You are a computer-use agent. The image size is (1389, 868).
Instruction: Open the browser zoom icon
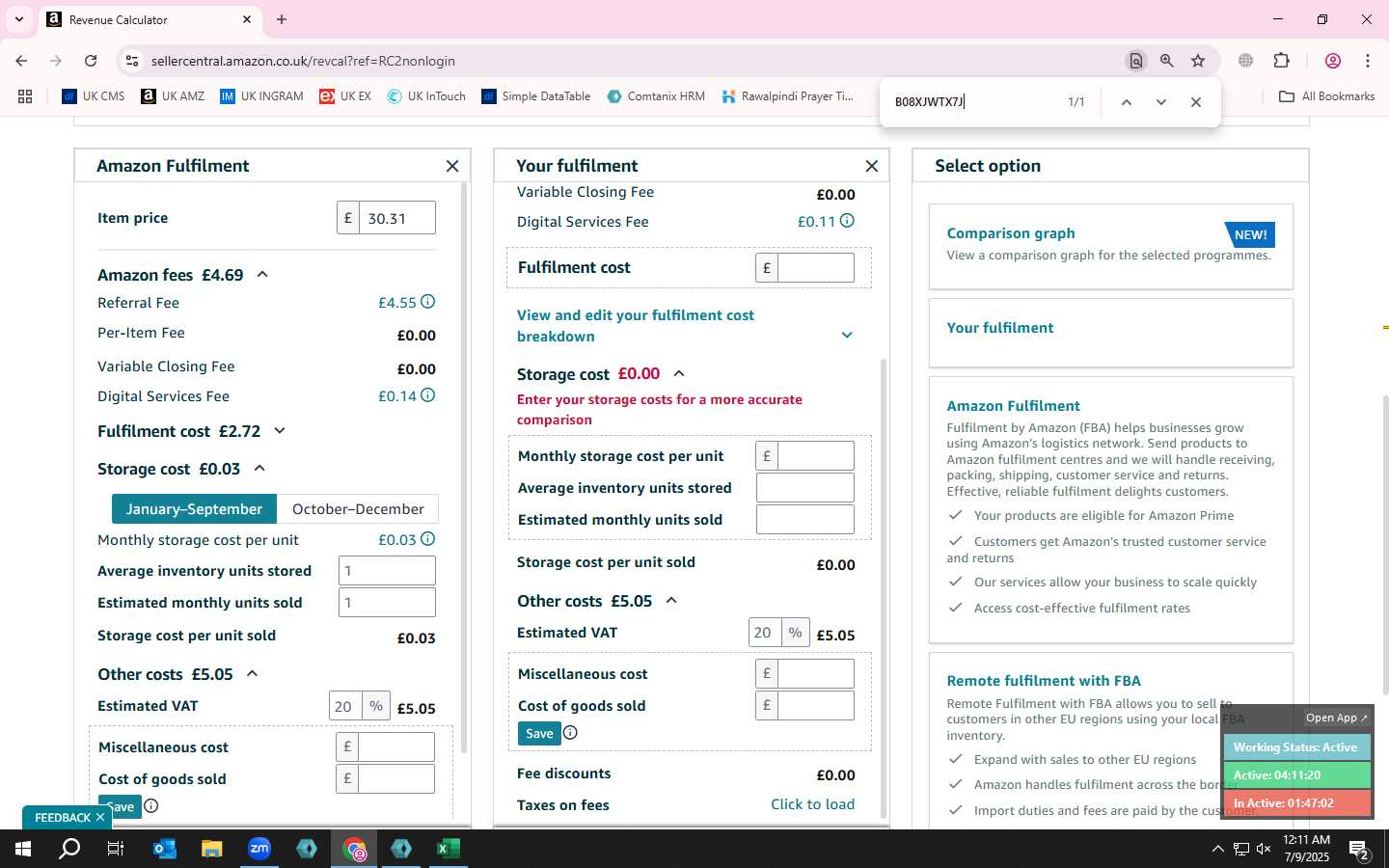pyautogui.click(x=1167, y=61)
